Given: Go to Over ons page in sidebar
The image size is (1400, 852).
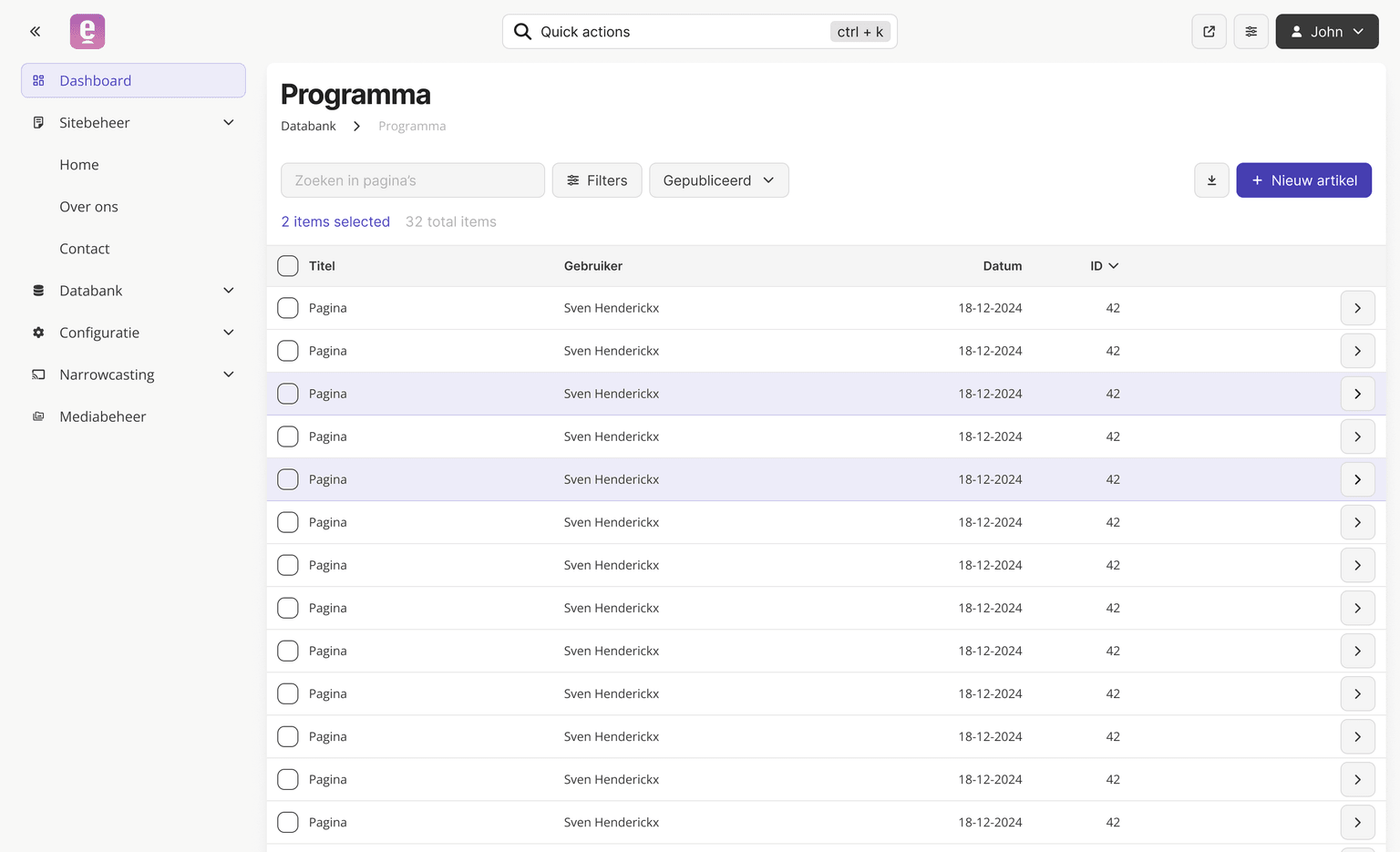Looking at the screenshot, I should point(88,207).
